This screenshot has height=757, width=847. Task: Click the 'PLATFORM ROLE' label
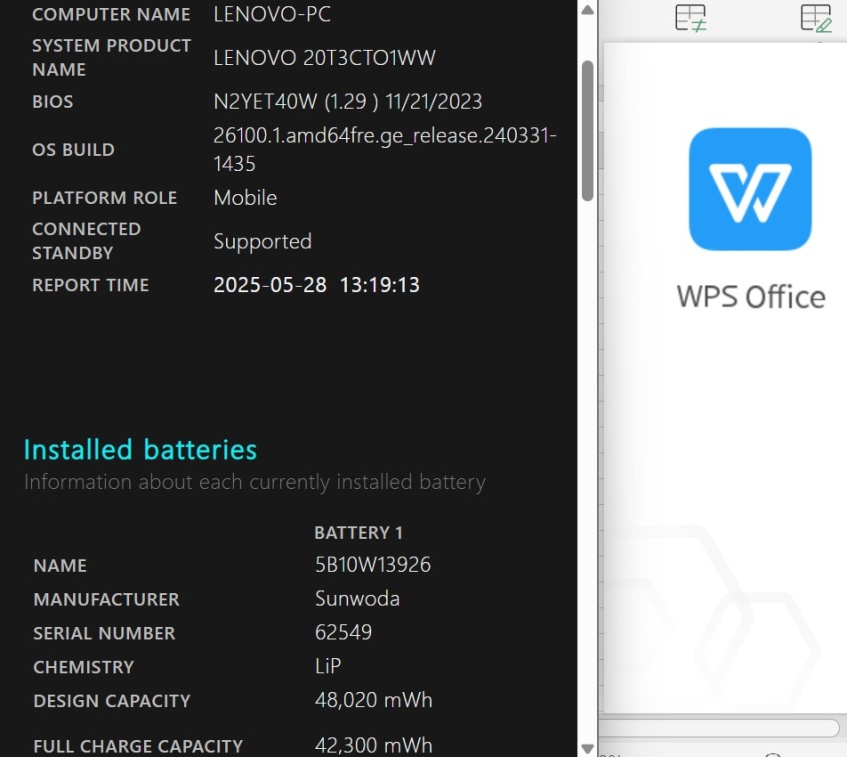[x=105, y=198]
